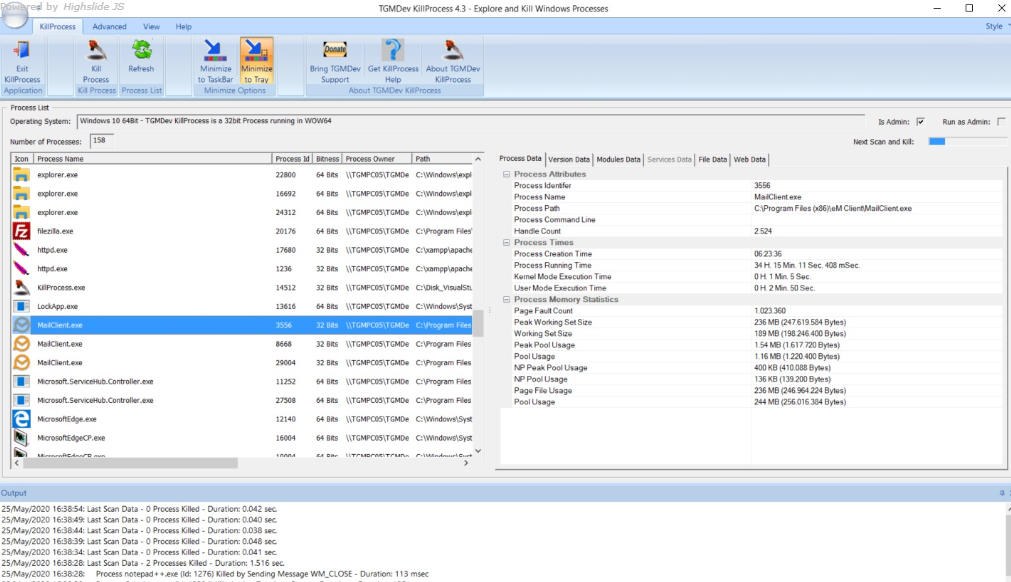Image resolution: width=1011 pixels, height=582 pixels.
Task: Click icon of Microsoft.ServiceHub.Controller.exe Id 11252
Action: tap(21, 382)
